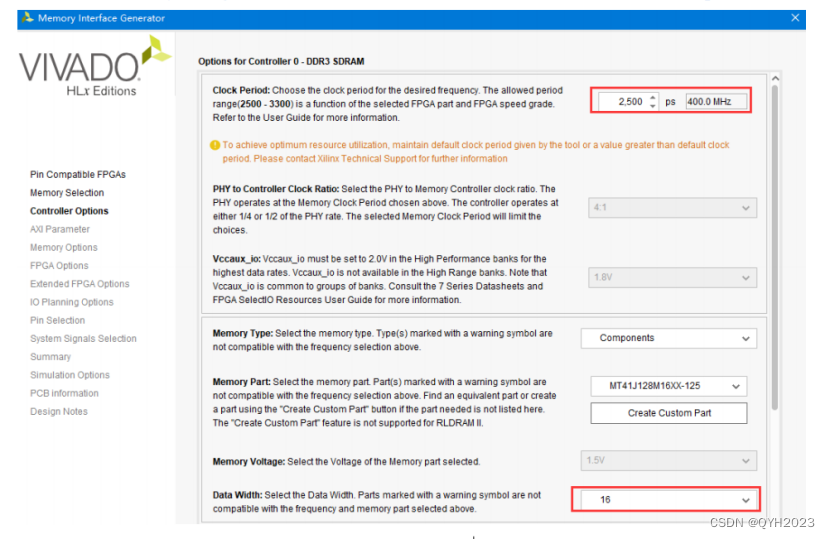Open the Memory Part MT41J128M16XX-125 dropdown
Viewport: 830px width, 539px height.
click(669, 386)
